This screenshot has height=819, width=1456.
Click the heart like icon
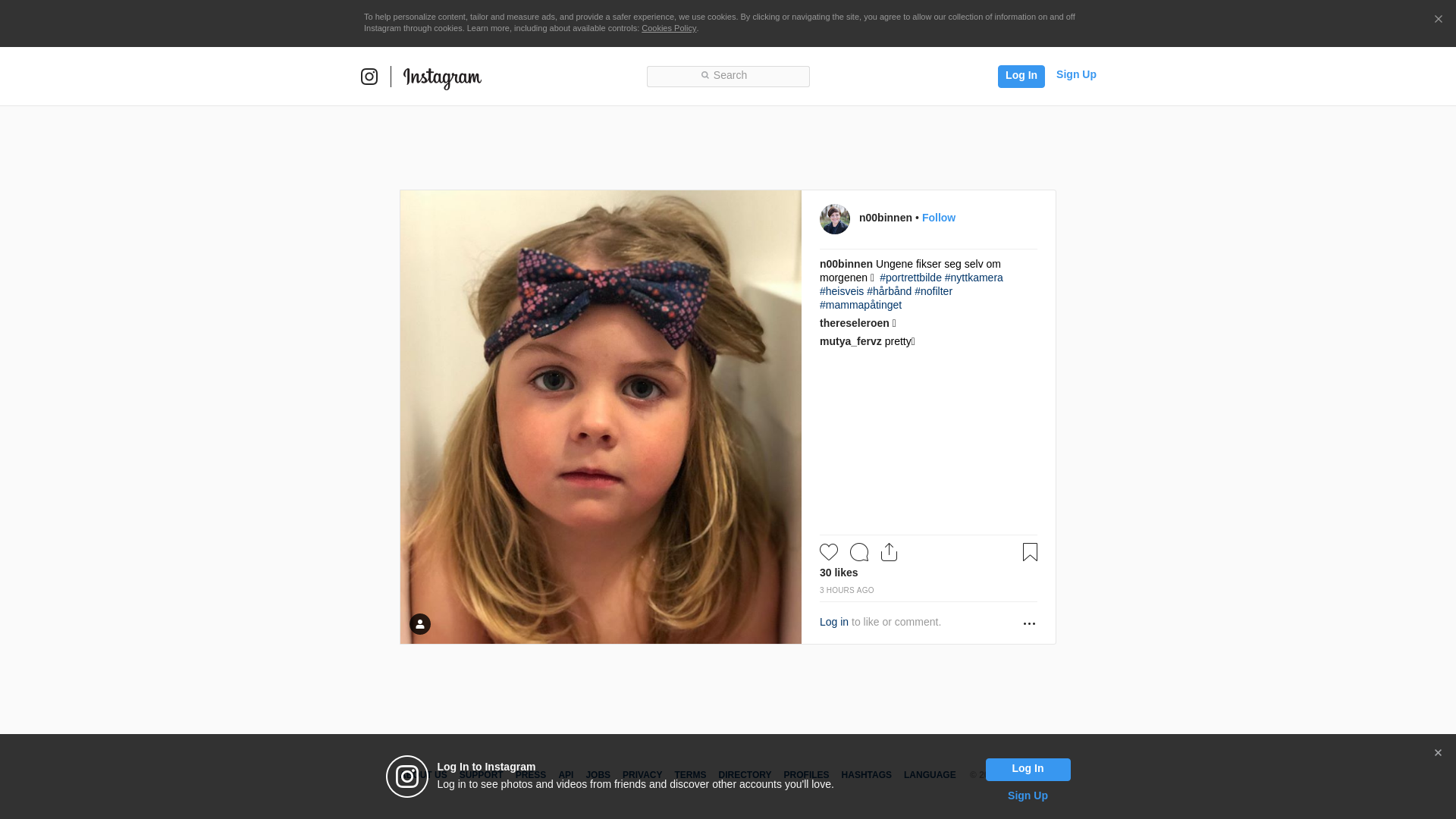(829, 552)
